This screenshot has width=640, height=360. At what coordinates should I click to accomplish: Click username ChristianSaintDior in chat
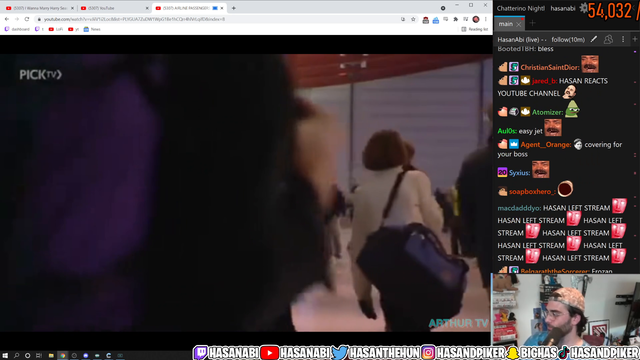549,68
